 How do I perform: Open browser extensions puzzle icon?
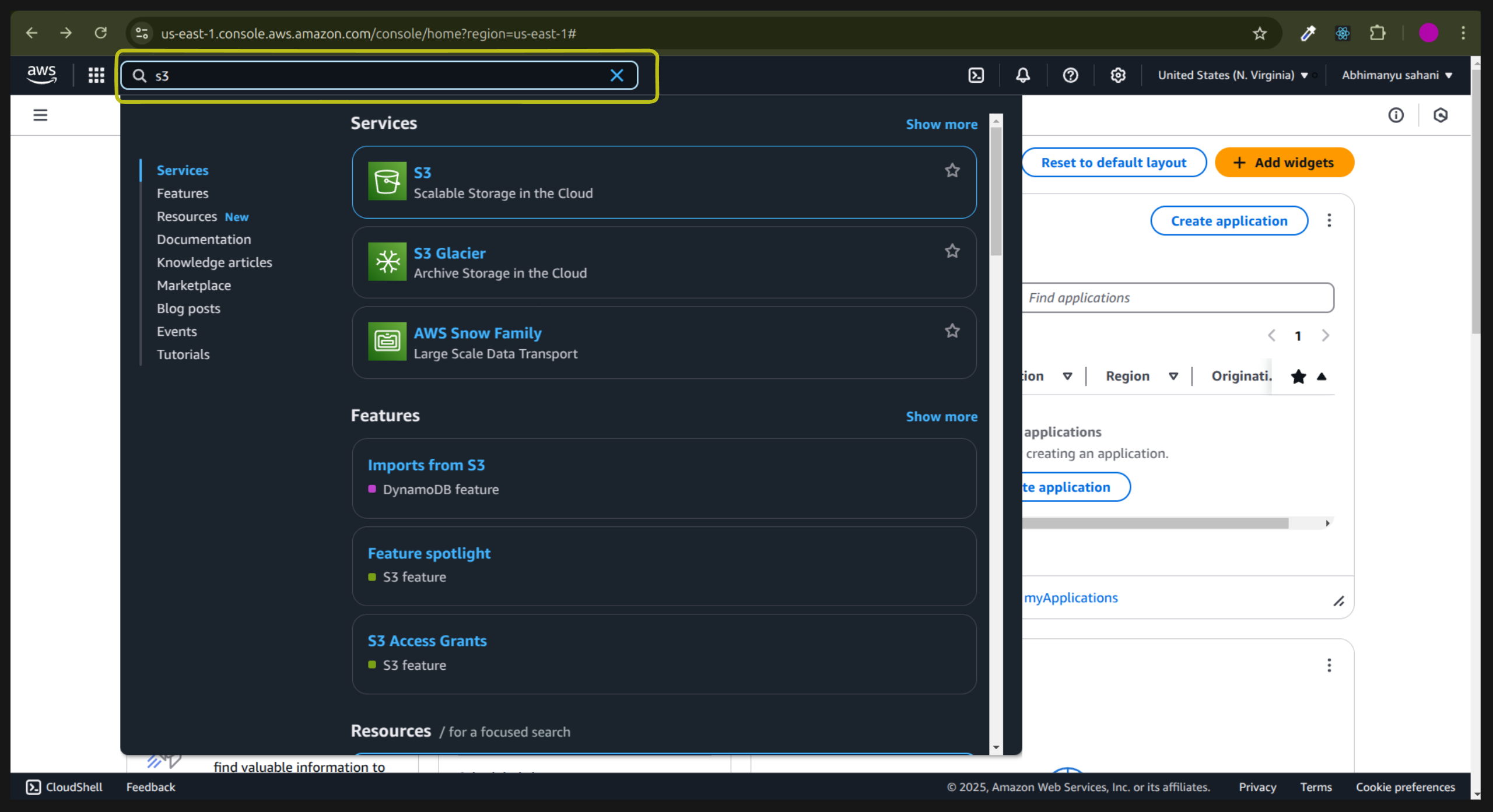tap(1378, 33)
